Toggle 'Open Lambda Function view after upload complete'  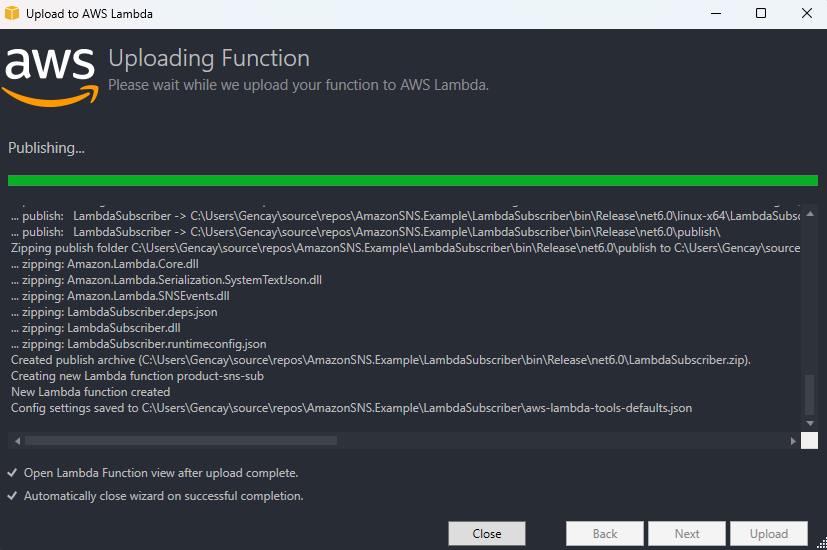tap(13, 473)
